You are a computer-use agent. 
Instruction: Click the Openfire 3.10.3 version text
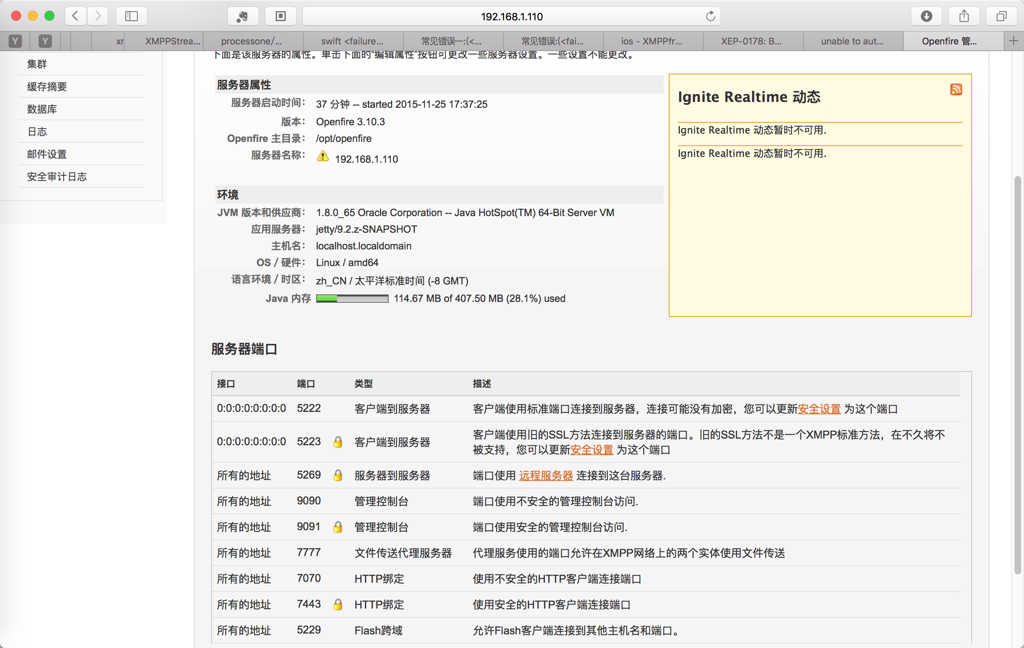coord(351,122)
